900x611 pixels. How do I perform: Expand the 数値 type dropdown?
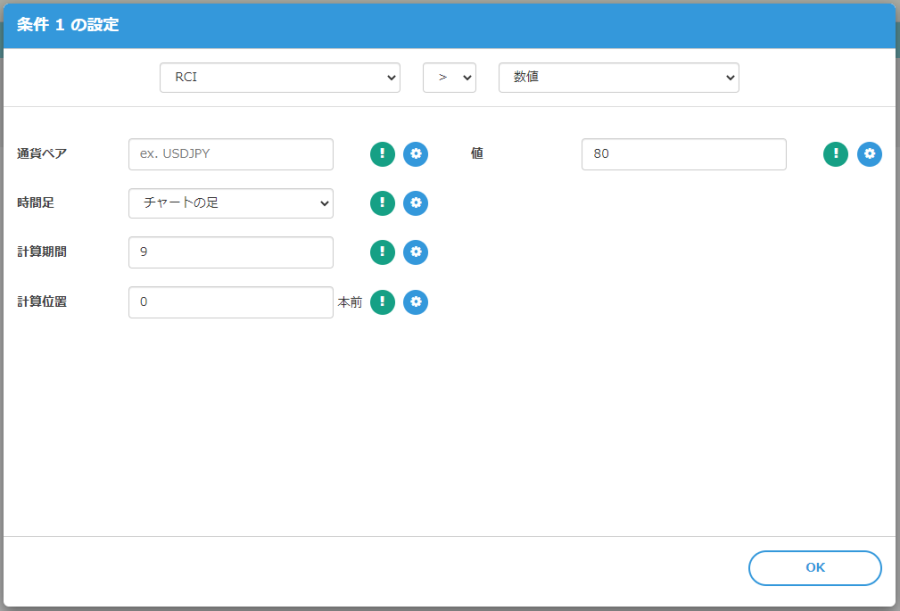(x=618, y=78)
